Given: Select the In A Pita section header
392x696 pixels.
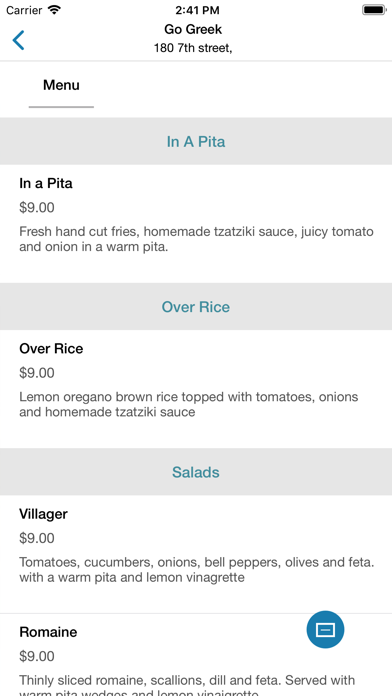Looking at the screenshot, I should (196, 141).
